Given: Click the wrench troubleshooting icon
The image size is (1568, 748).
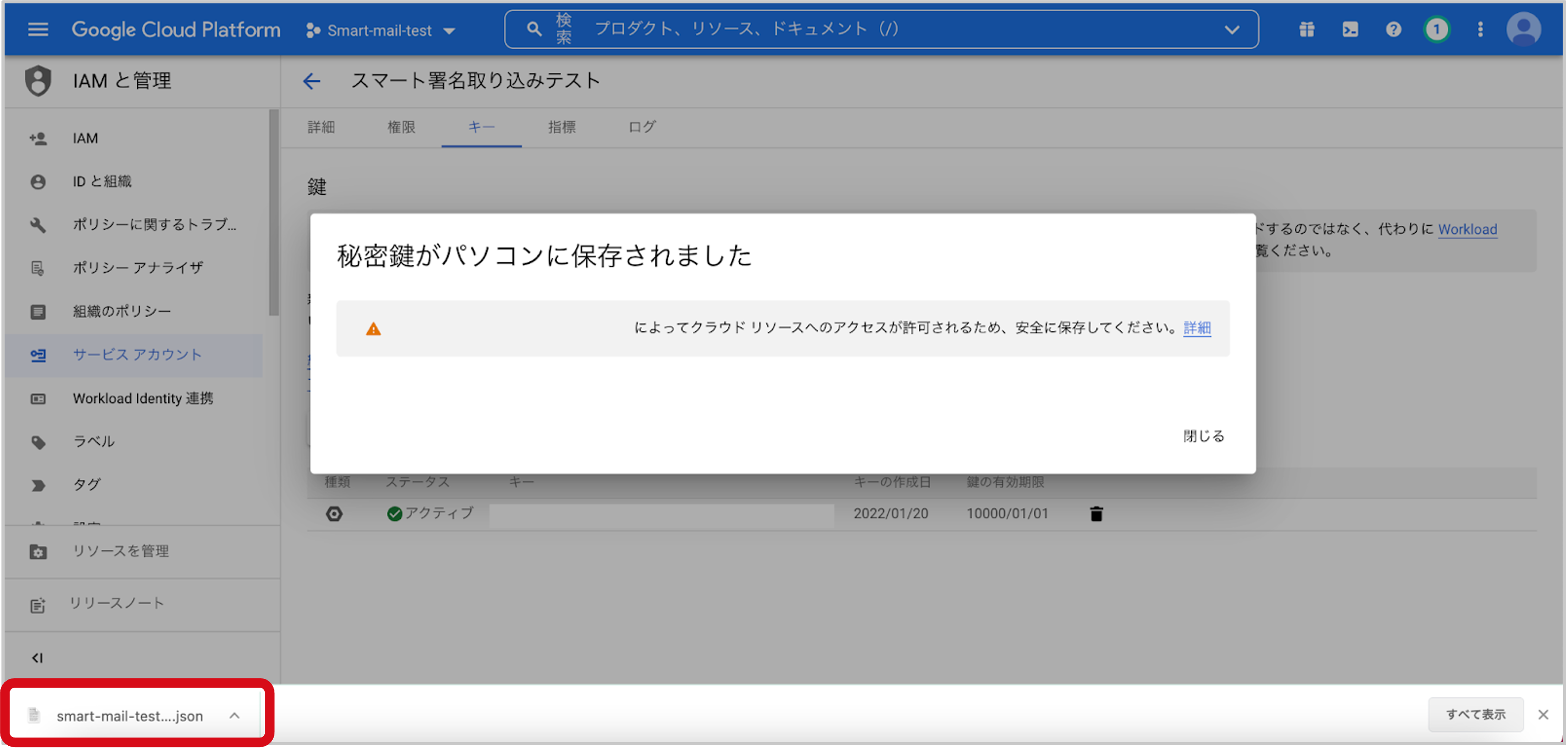Looking at the screenshot, I should [38, 225].
